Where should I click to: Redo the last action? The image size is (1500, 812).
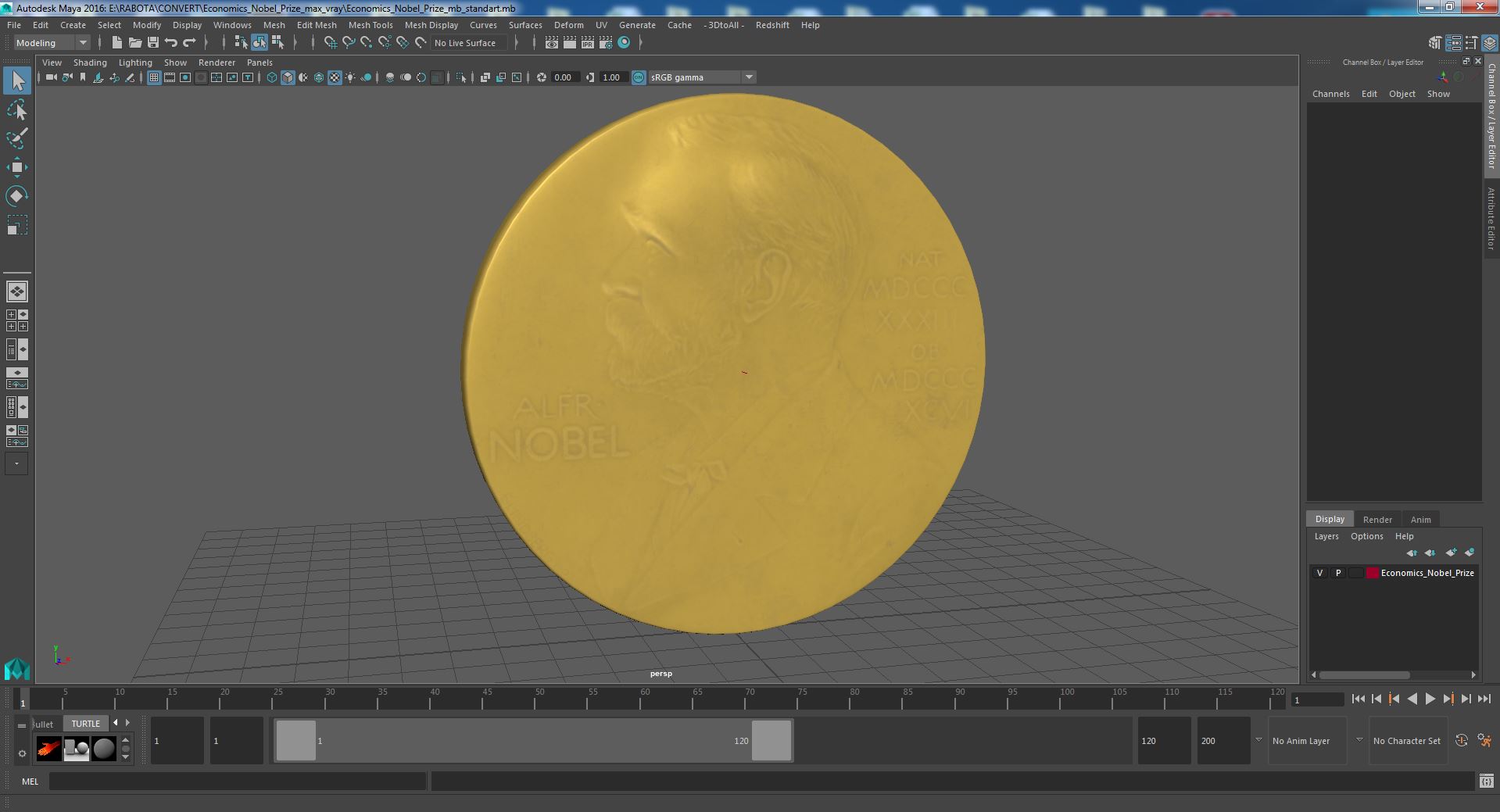tap(188, 43)
